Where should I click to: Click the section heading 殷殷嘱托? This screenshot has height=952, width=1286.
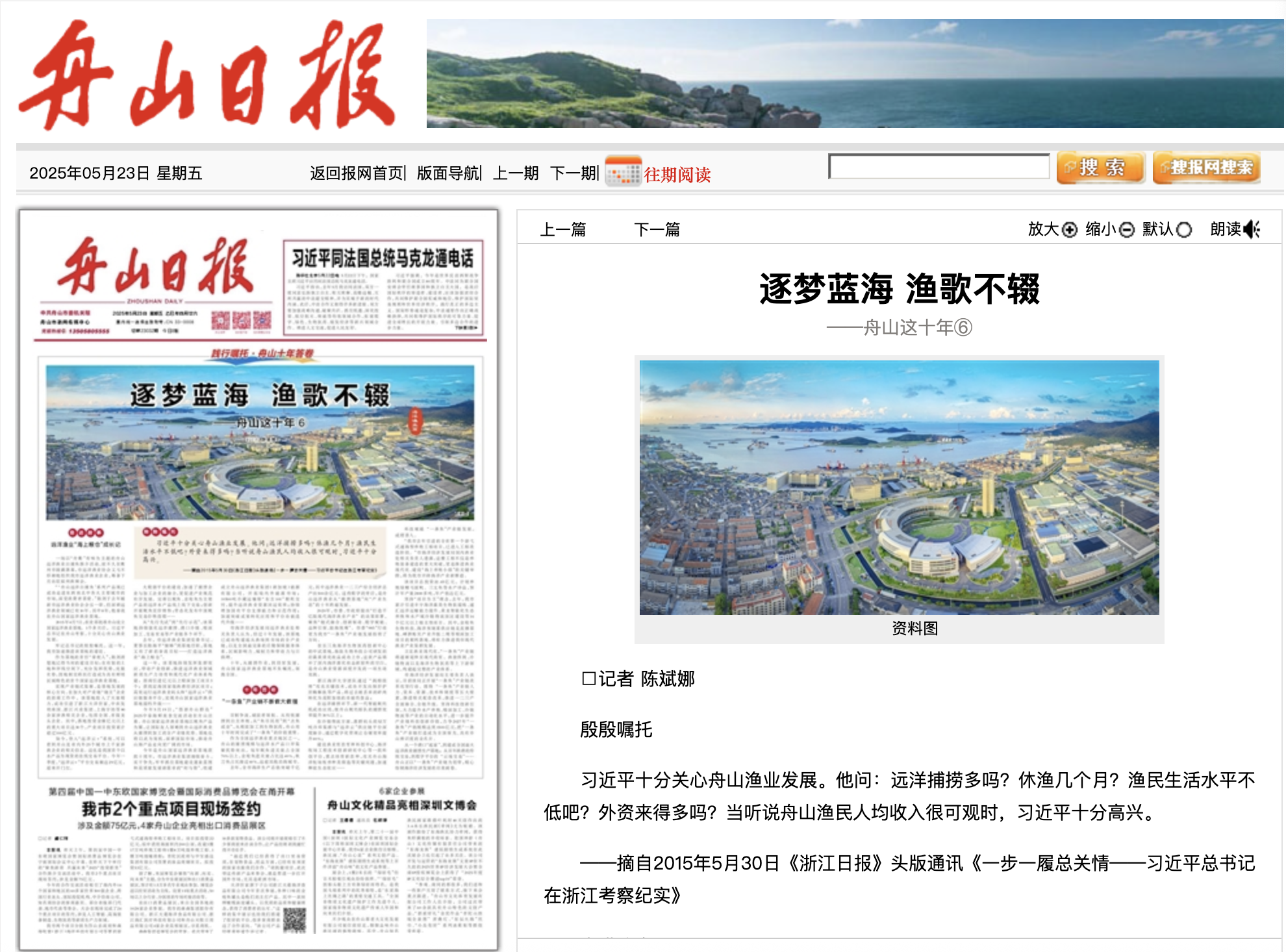616,729
